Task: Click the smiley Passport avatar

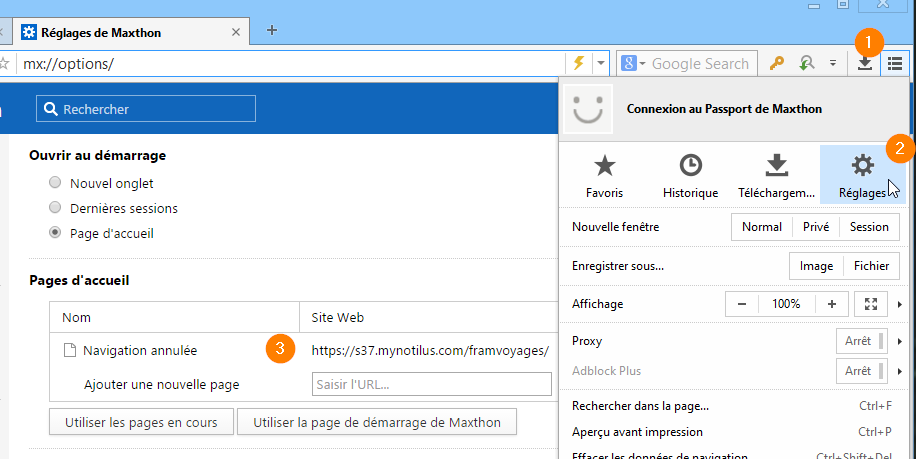Action: (x=588, y=109)
